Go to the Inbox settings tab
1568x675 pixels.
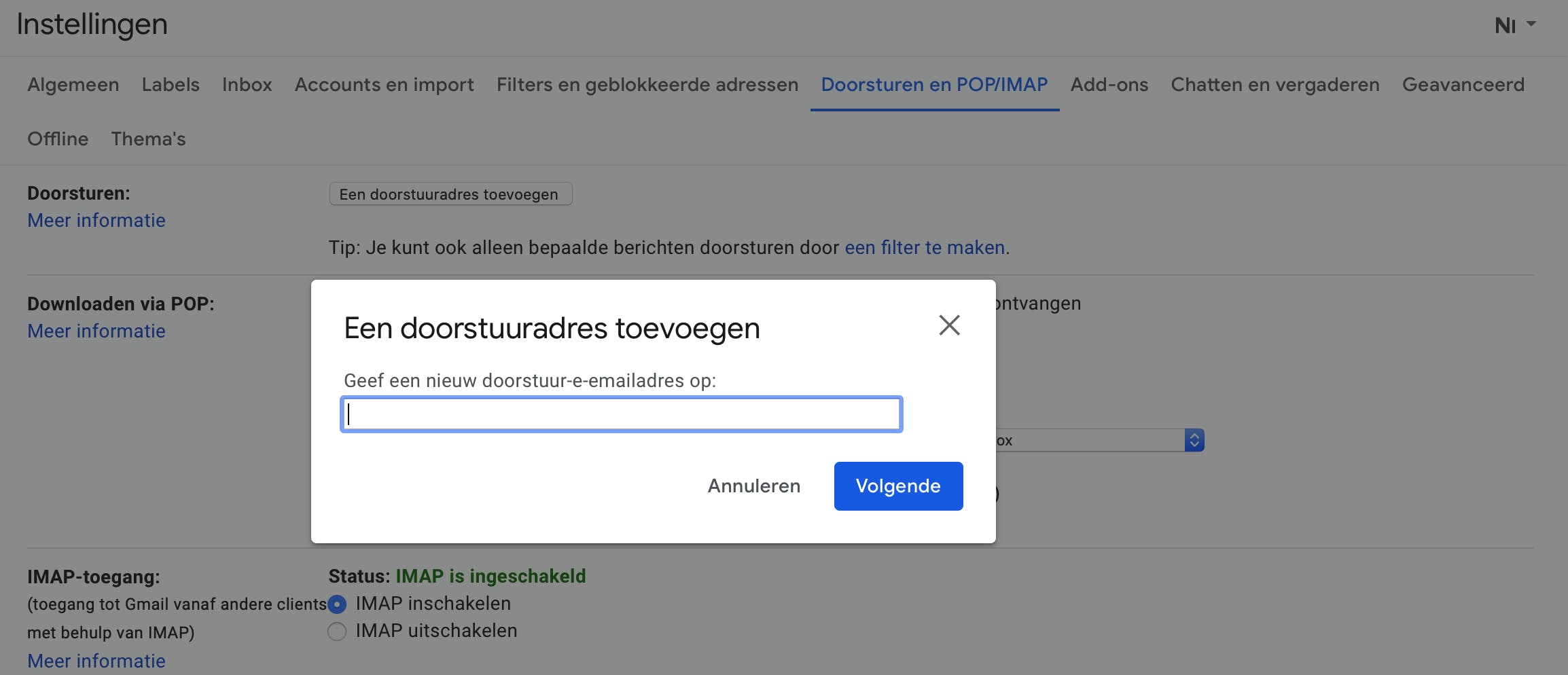coord(247,85)
